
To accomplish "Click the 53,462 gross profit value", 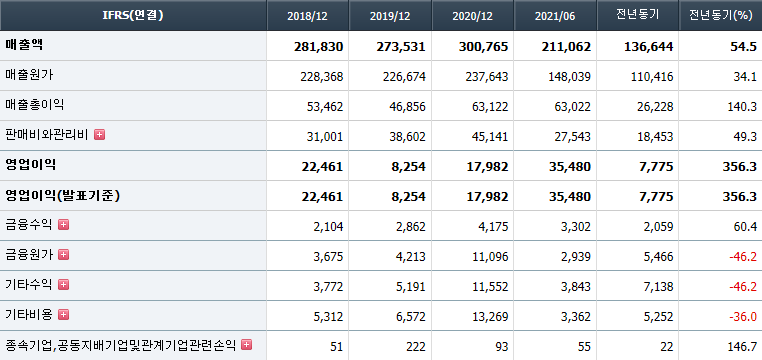I will pos(325,107).
